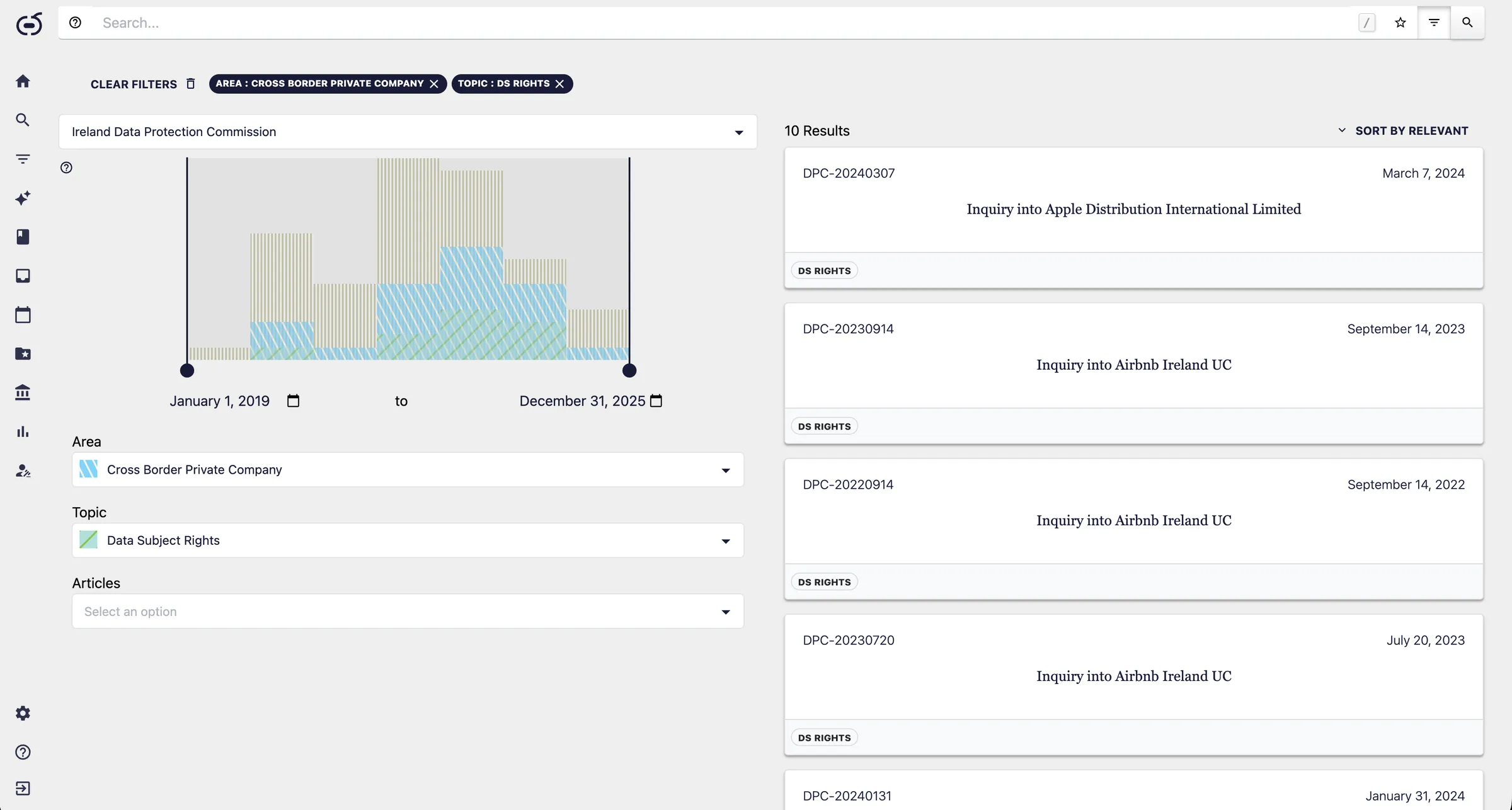Click the January 1, 2019 start date

tap(219, 401)
